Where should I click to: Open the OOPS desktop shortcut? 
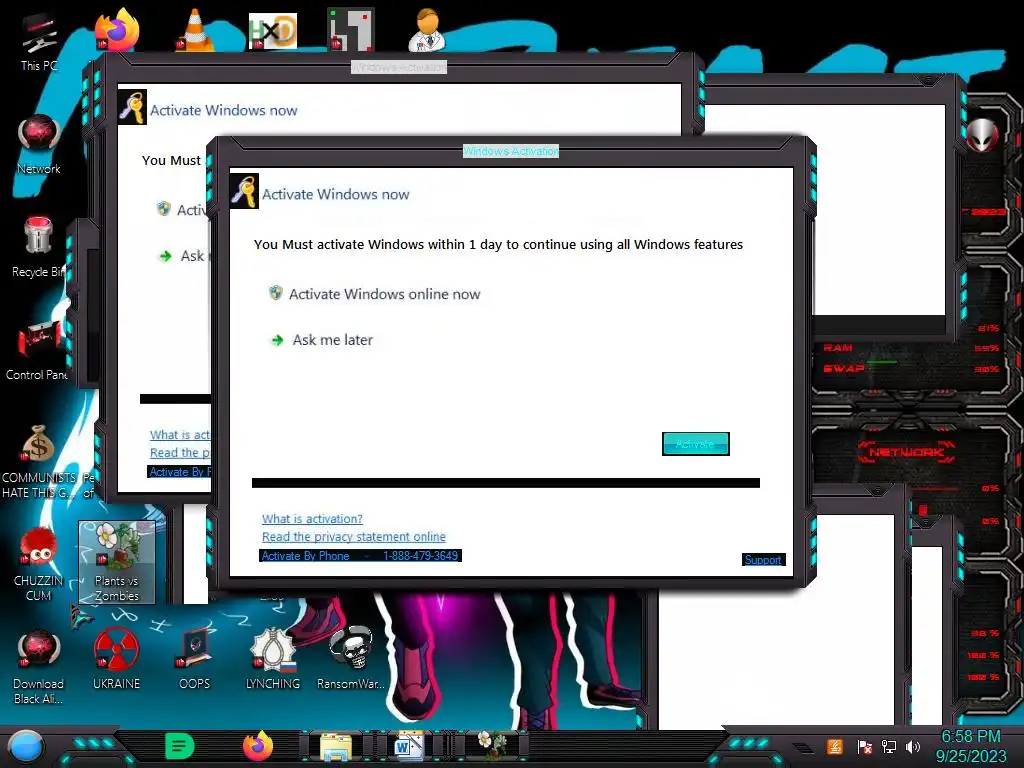coord(195,660)
